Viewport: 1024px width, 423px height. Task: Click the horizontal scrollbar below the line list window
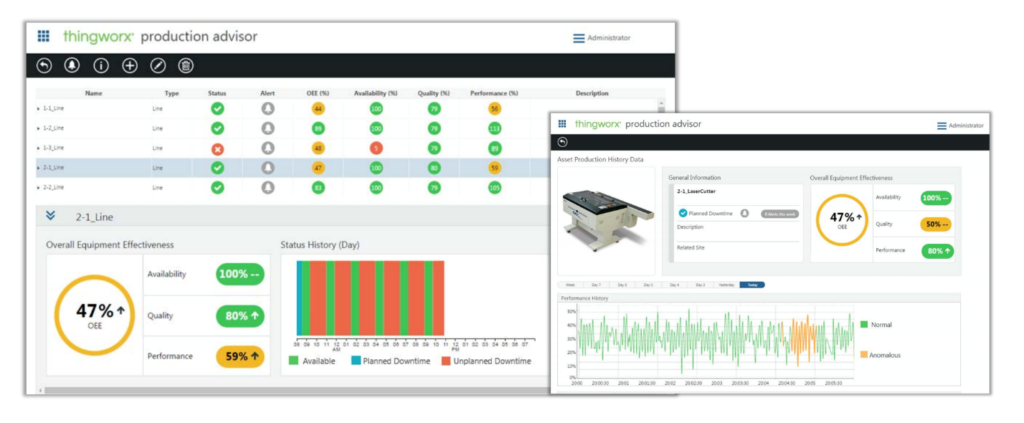tap(293, 390)
